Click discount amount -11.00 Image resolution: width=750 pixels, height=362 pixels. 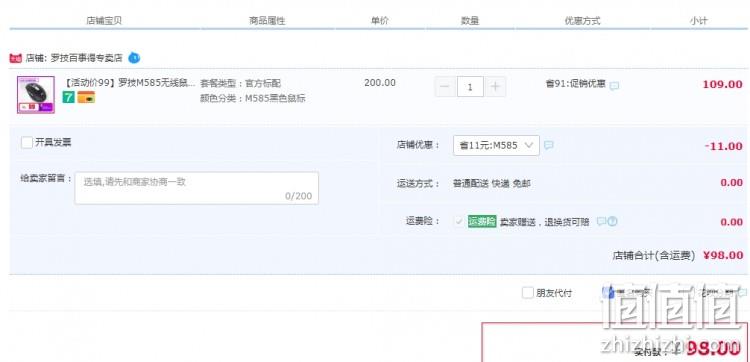[724, 146]
